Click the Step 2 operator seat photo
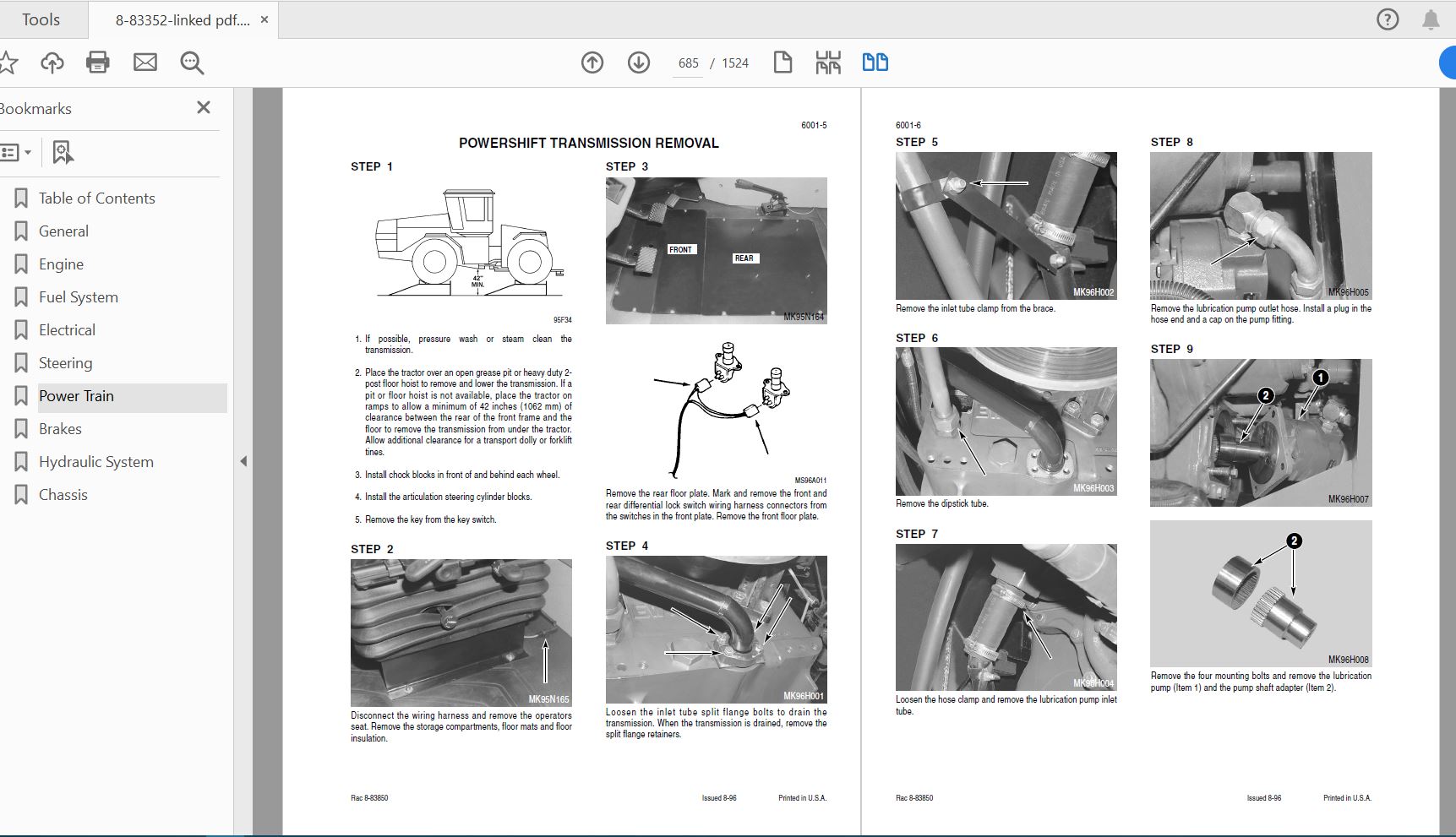 coord(461,633)
